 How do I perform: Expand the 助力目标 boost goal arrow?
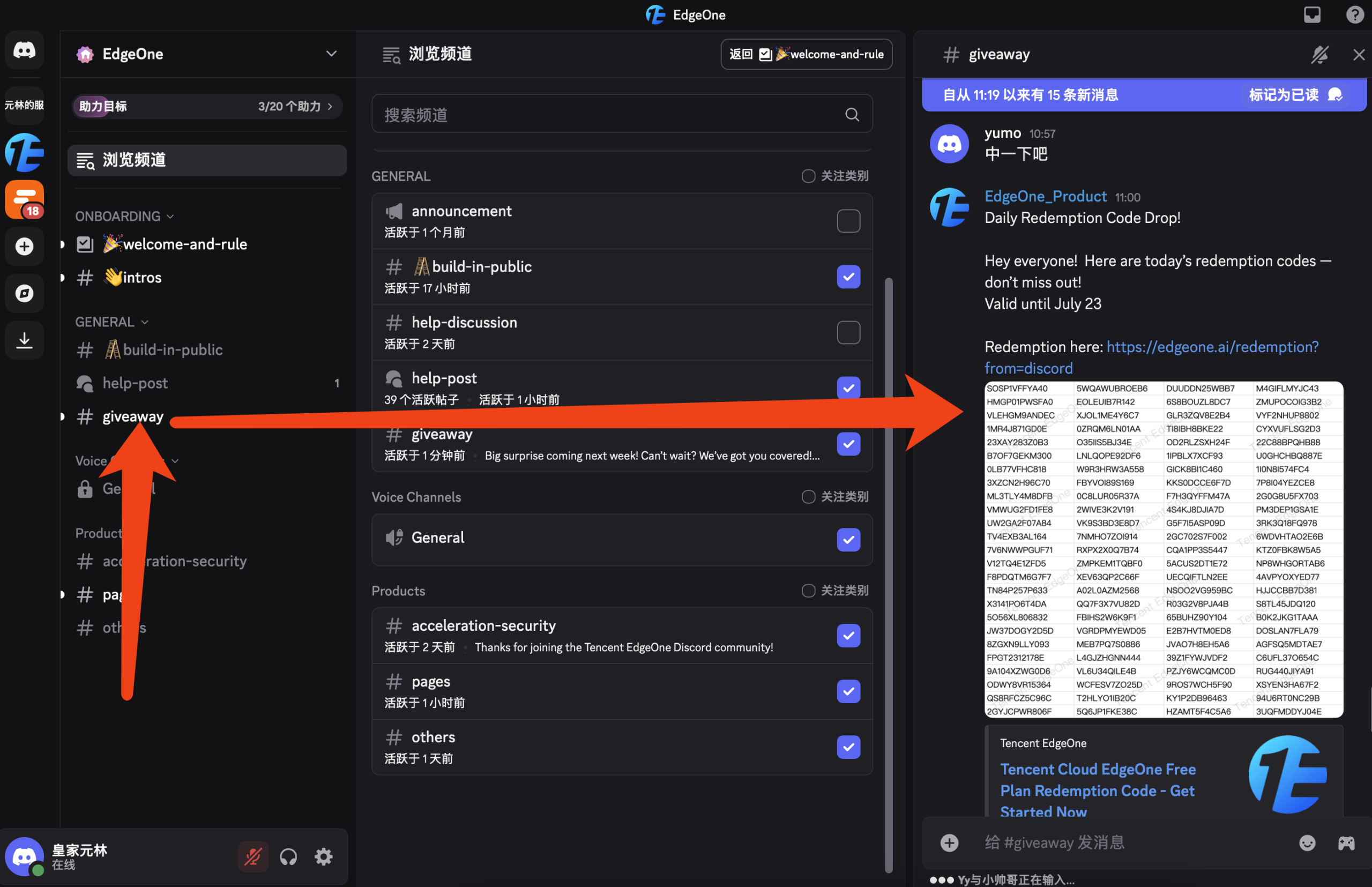330,107
